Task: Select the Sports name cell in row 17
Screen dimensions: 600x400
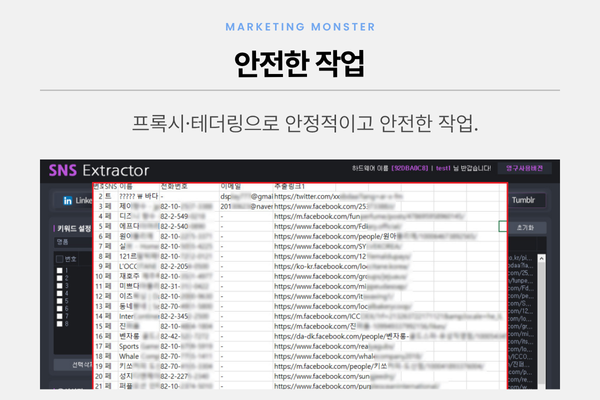Action: pos(139,346)
